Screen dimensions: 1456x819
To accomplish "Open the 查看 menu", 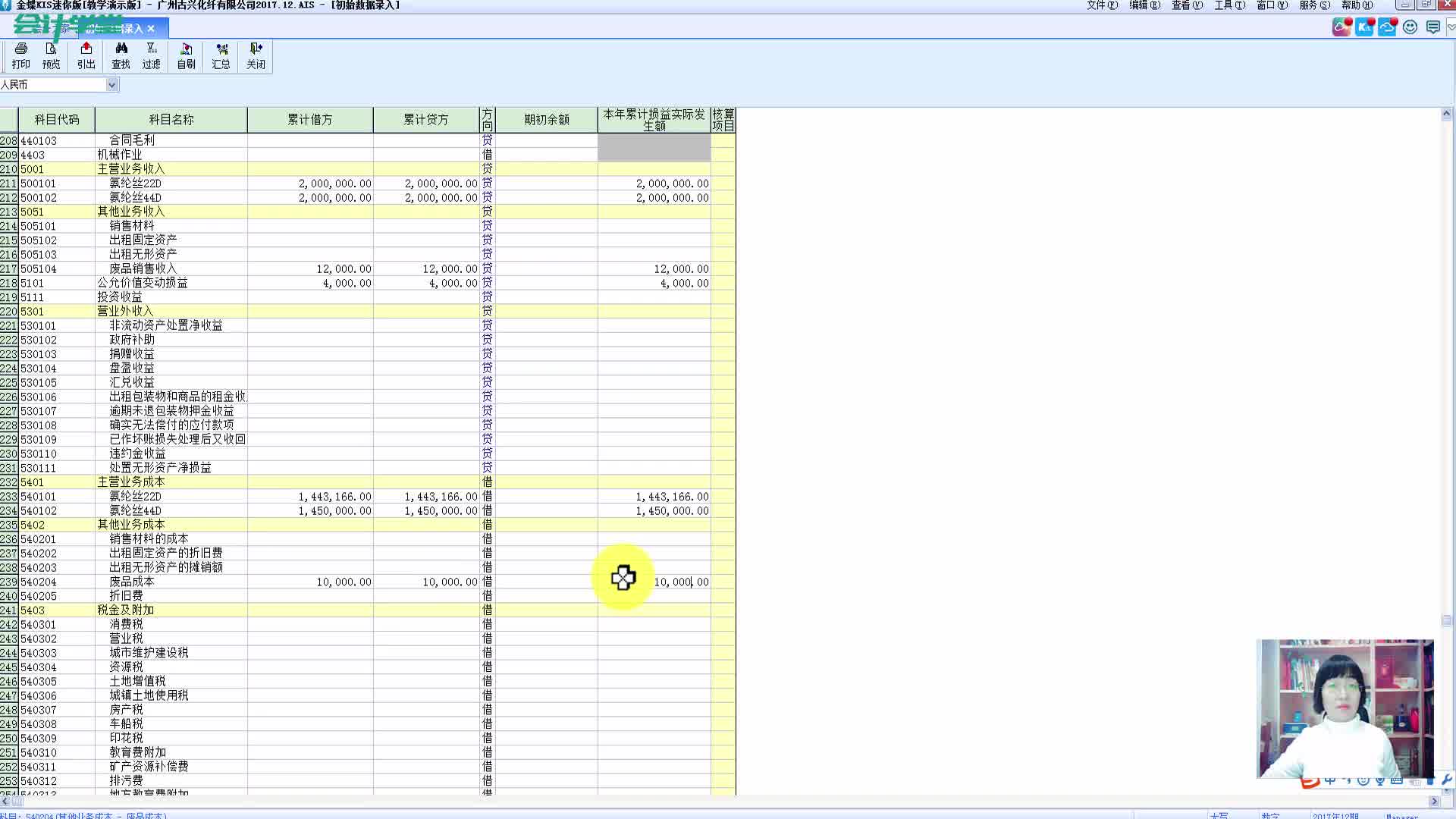I will point(1187,5).
